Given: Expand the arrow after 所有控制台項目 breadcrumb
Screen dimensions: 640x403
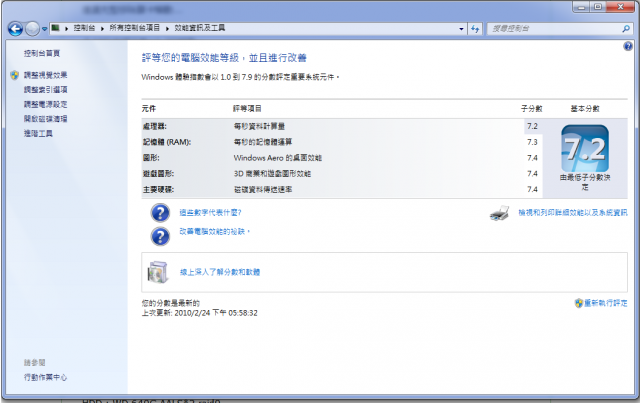Looking at the screenshot, I should coord(167,28).
